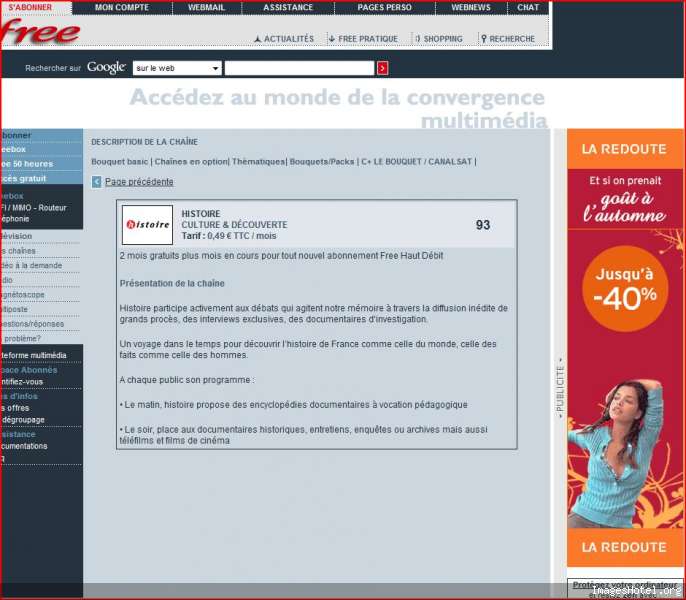This screenshot has width=686, height=600.
Task: Click the back arrow icon beside Page précédente
Action: pos(96,182)
